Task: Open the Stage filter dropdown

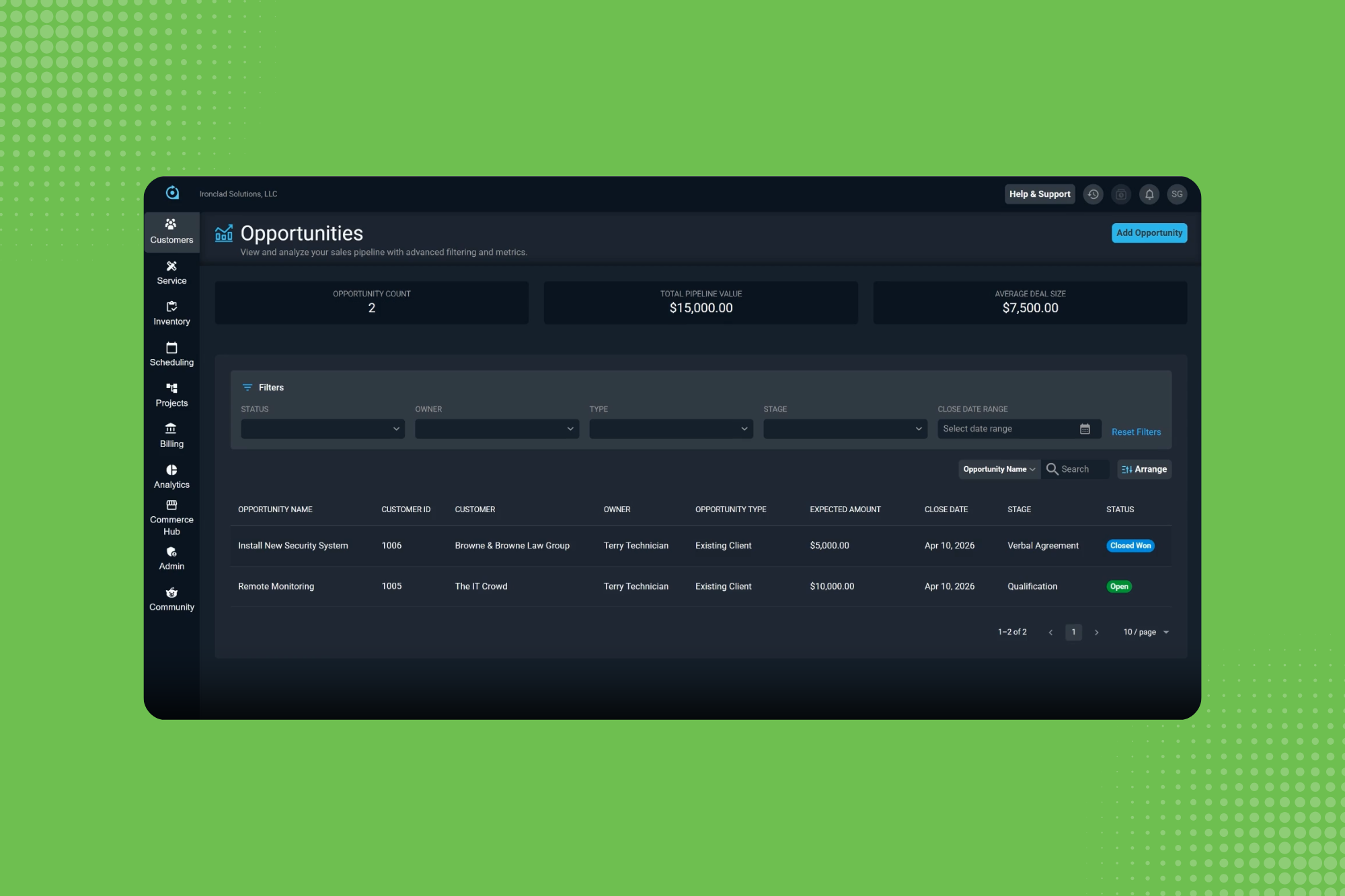Action: [845, 428]
